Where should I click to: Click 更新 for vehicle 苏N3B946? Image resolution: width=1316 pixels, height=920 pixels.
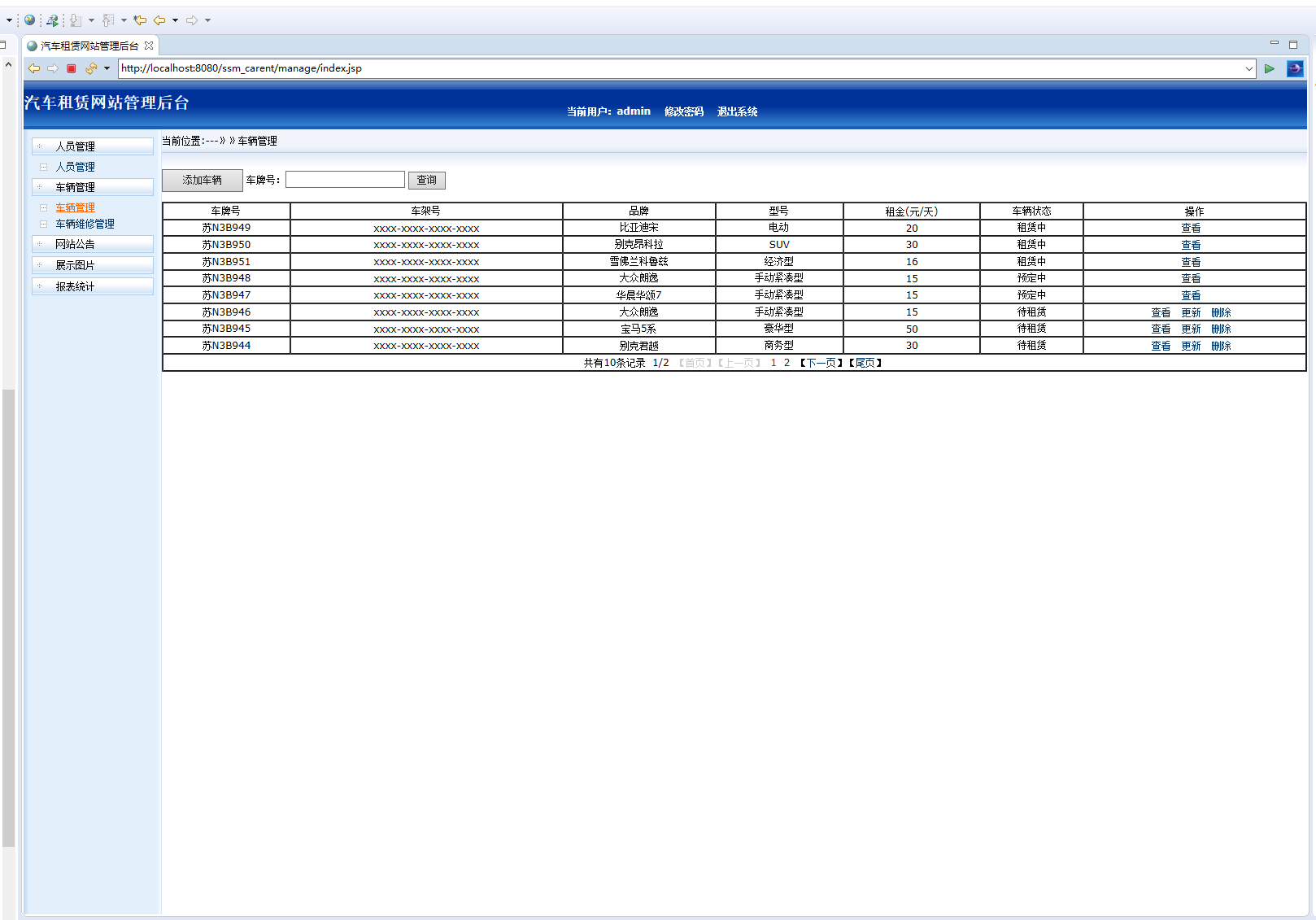[x=1191, y=312]
